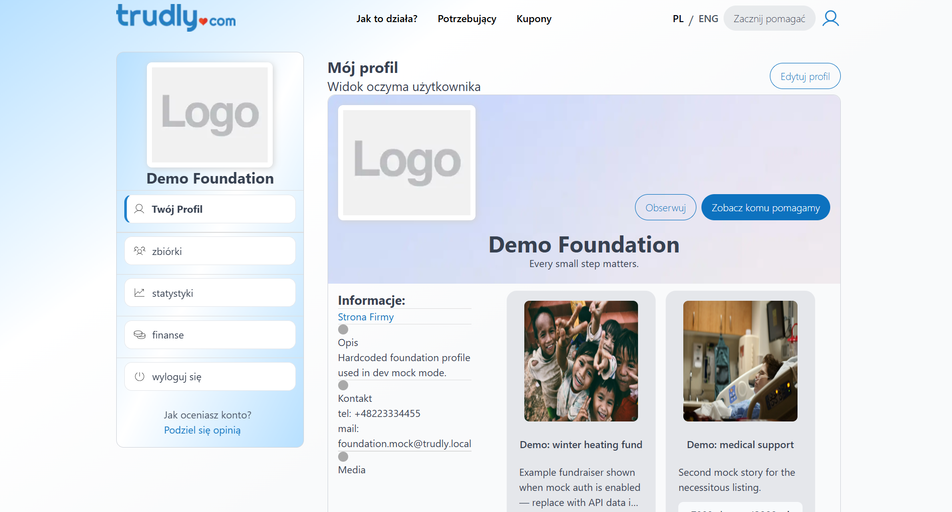Click the person icon beside Twój Profil
Screen dimensions: 952x512
139,209
